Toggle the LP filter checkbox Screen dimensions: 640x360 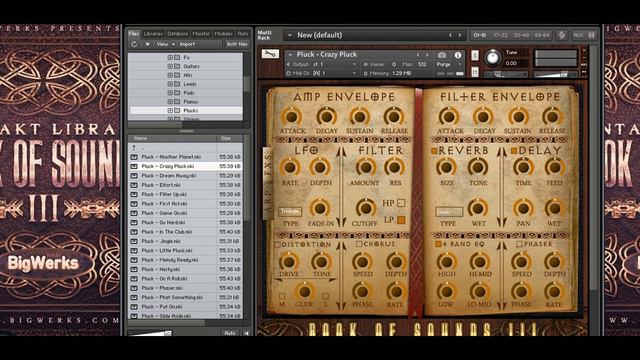[401, 220]
